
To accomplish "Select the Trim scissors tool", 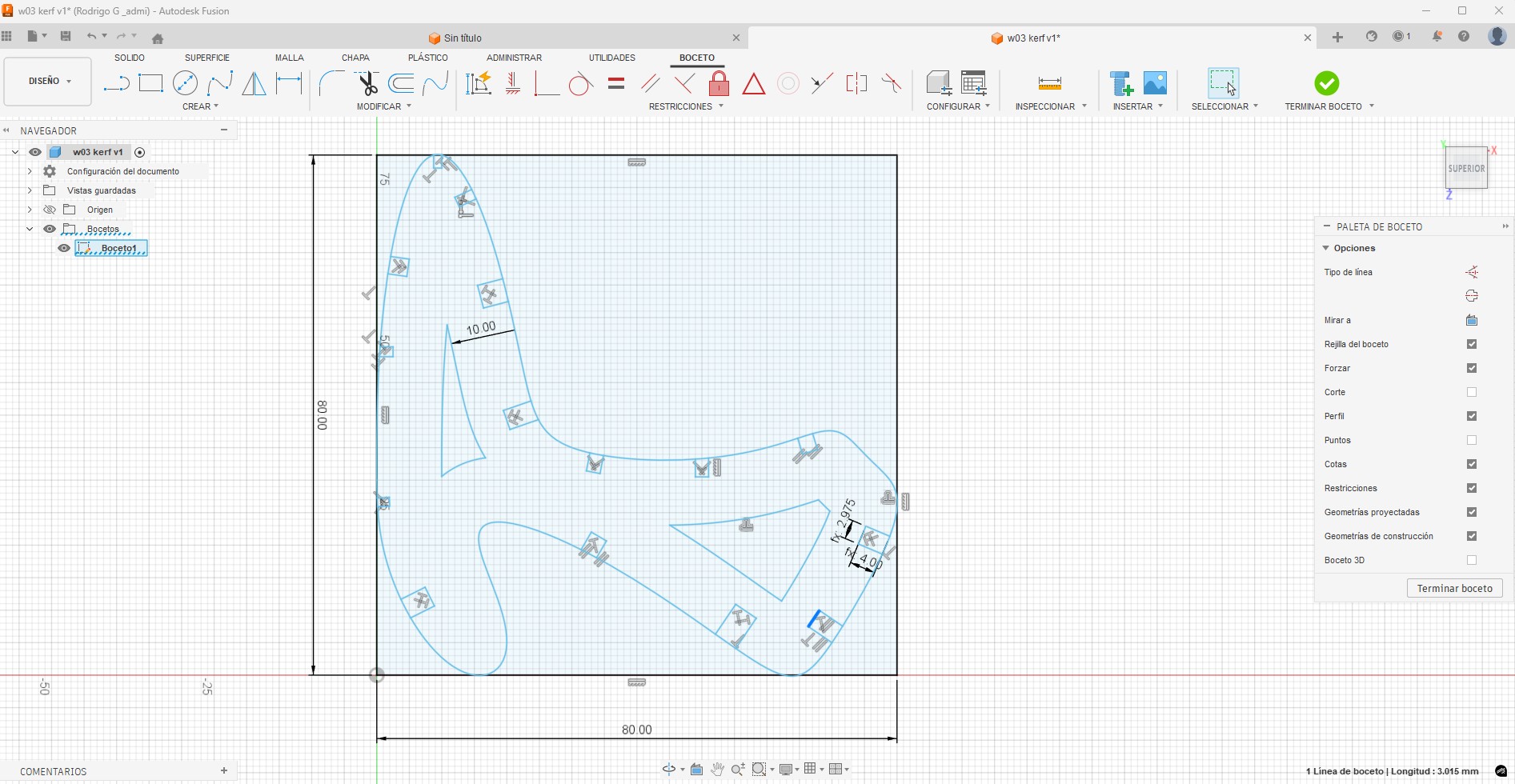I will [367, 83].
